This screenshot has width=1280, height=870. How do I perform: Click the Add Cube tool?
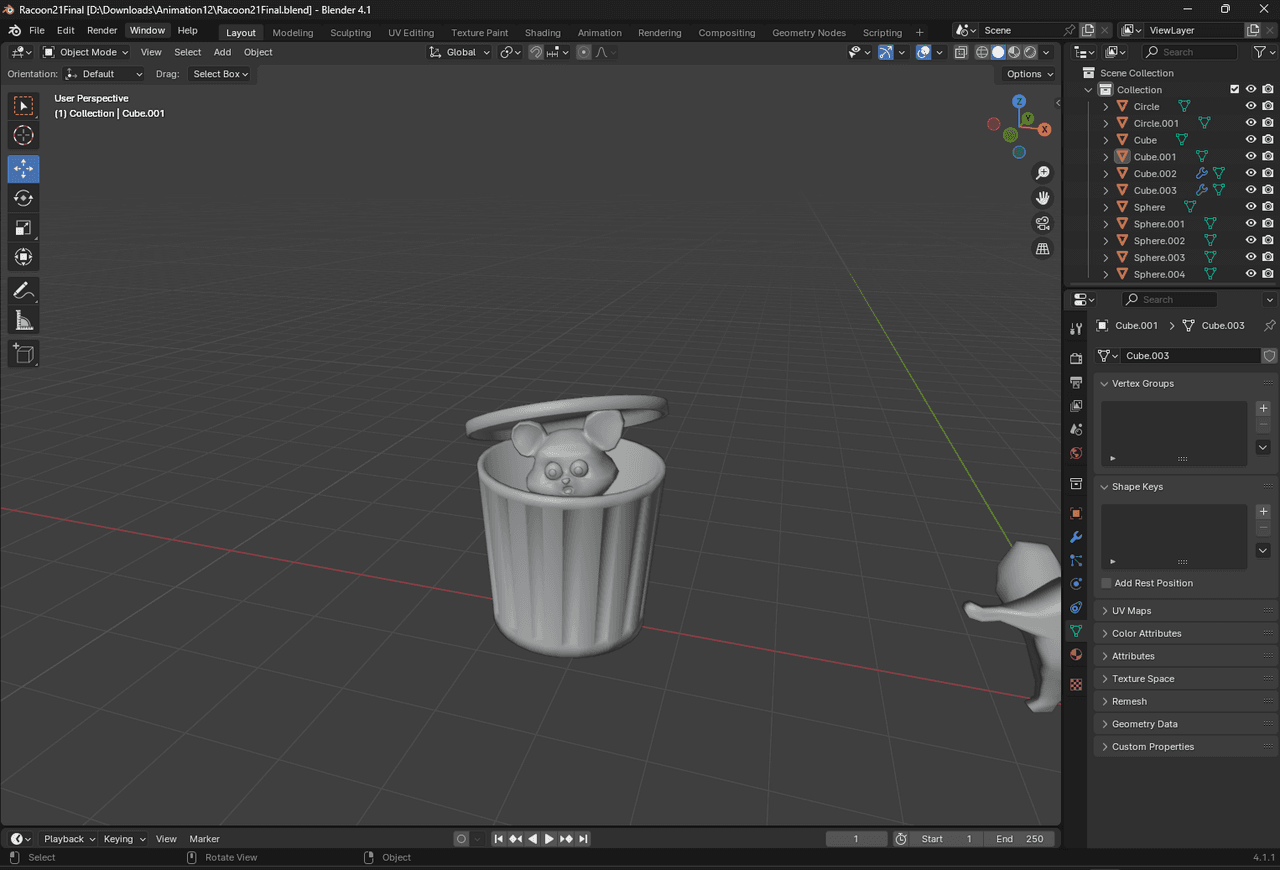pyautogui.click(x=24, y=353)
